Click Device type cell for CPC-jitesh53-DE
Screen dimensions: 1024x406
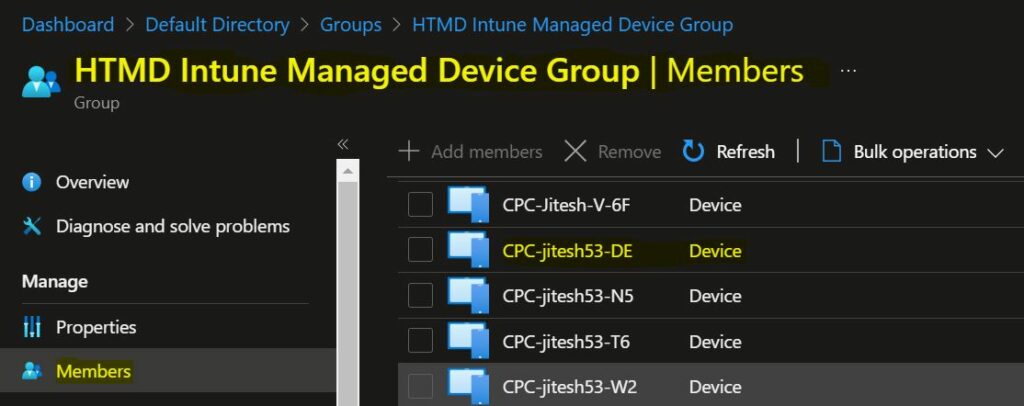(x=715, y=251)
